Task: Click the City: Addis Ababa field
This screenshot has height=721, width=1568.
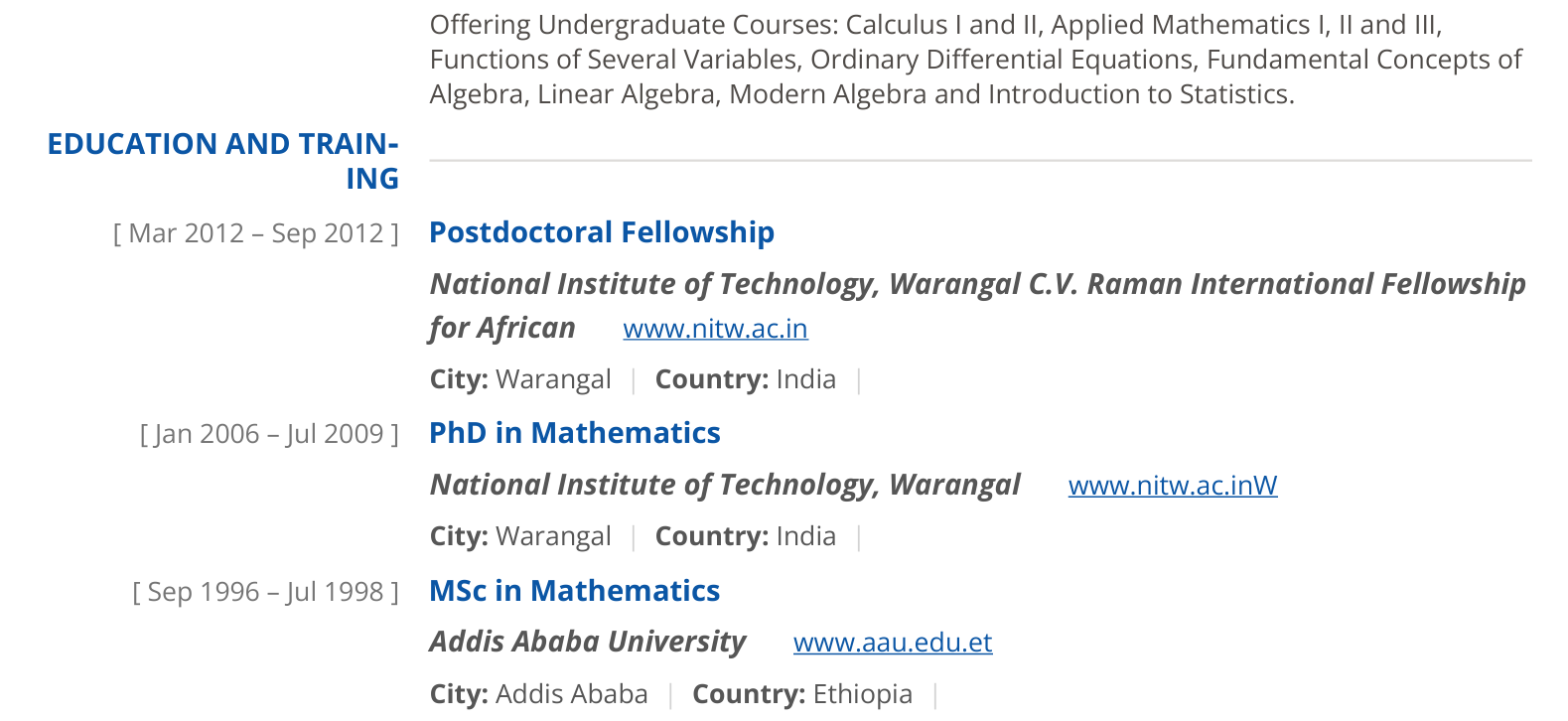Action: point(539,694)
